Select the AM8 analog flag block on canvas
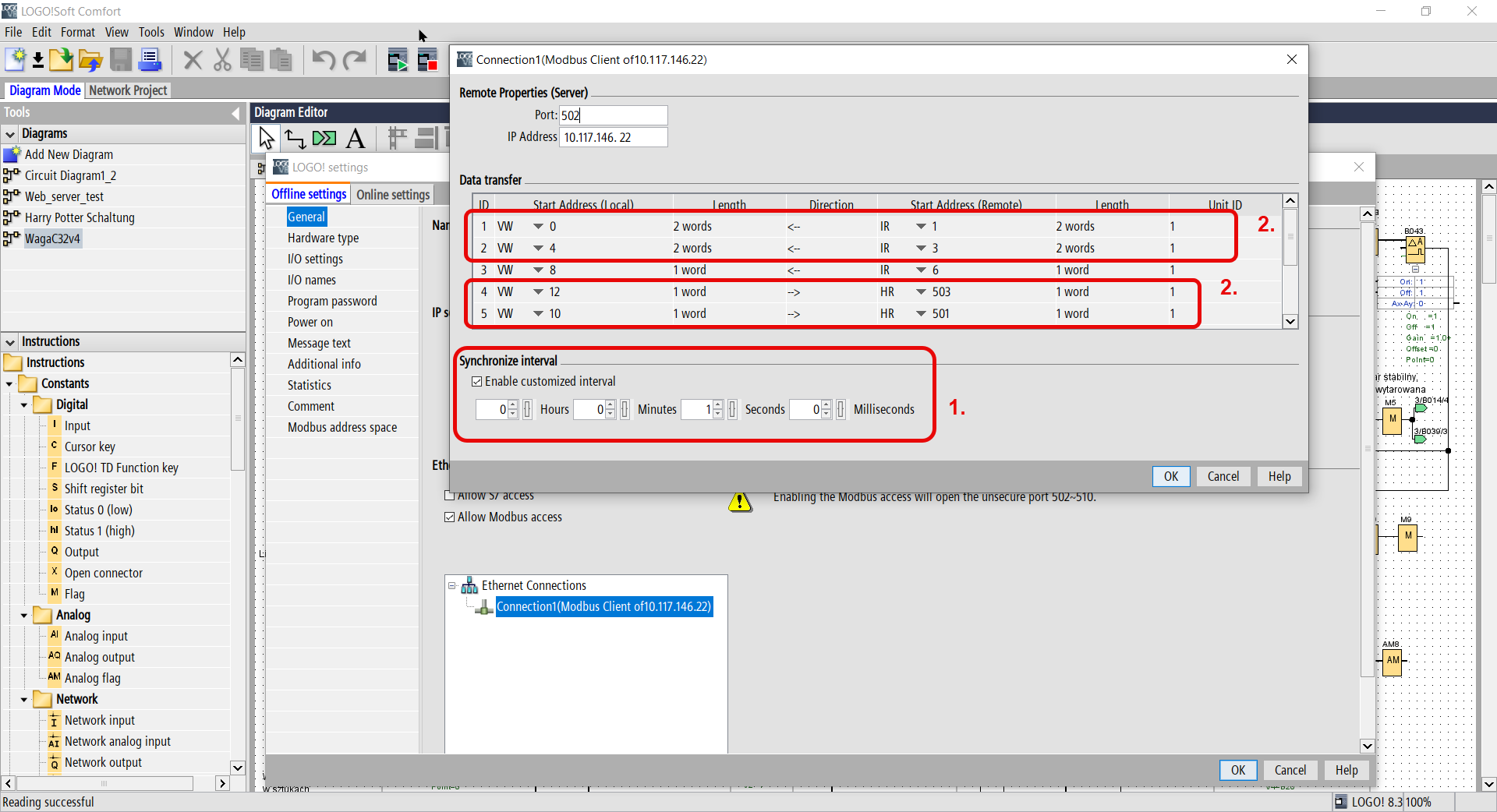Viewport: 1497px width, 812px height. click(1393, 661)
